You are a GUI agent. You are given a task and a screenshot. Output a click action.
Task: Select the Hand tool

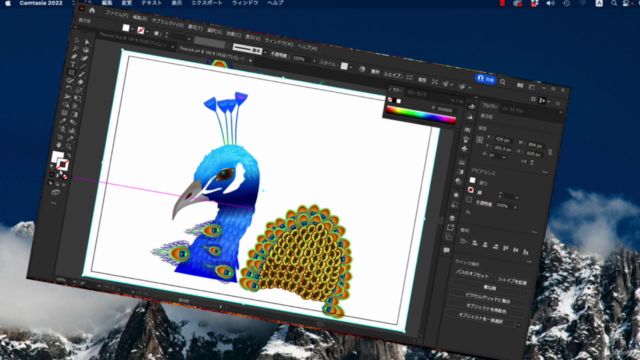tap(59, 144)
